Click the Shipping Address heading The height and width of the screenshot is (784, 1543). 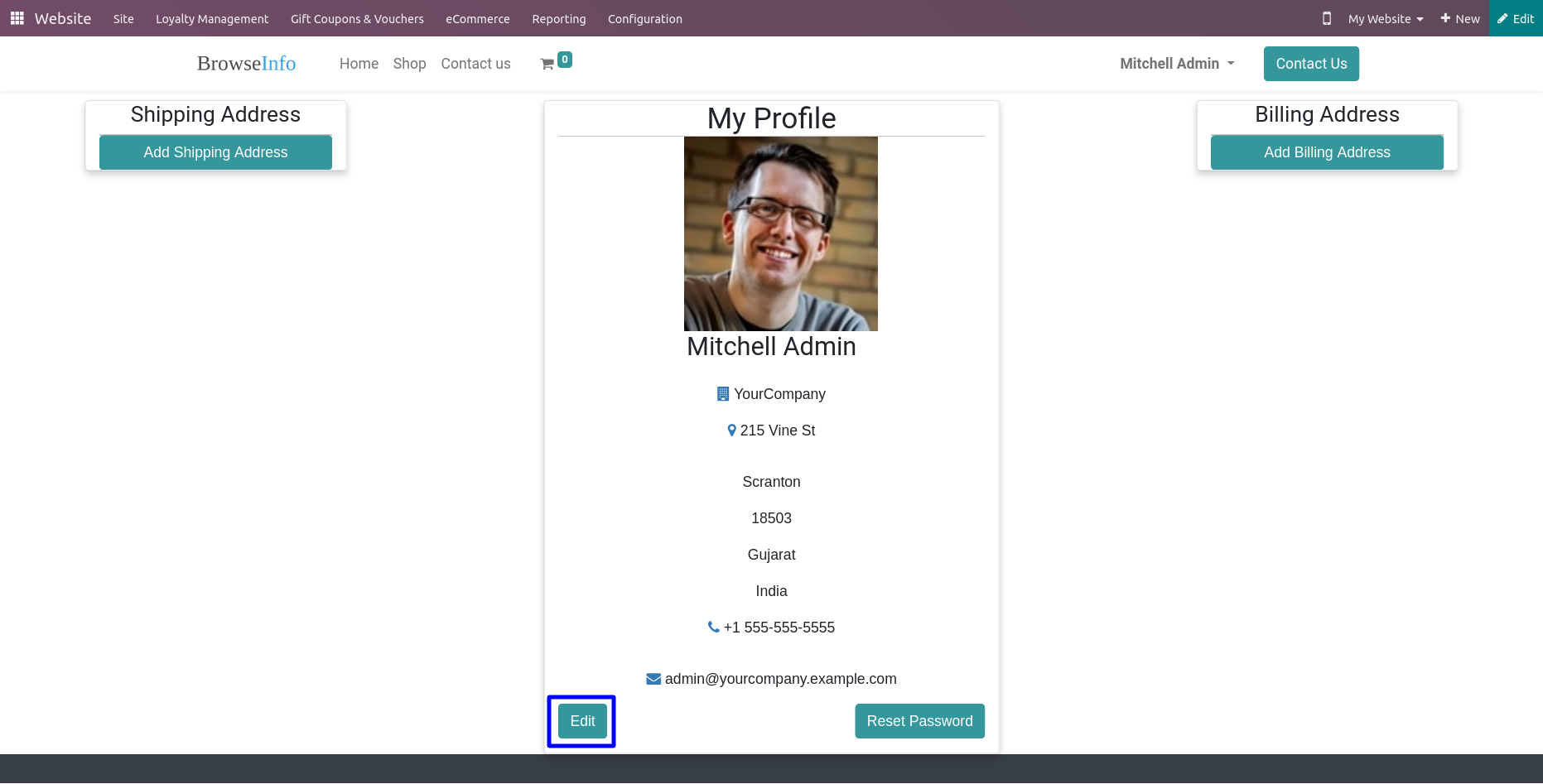pyautogui.click(x=215, y=114)
